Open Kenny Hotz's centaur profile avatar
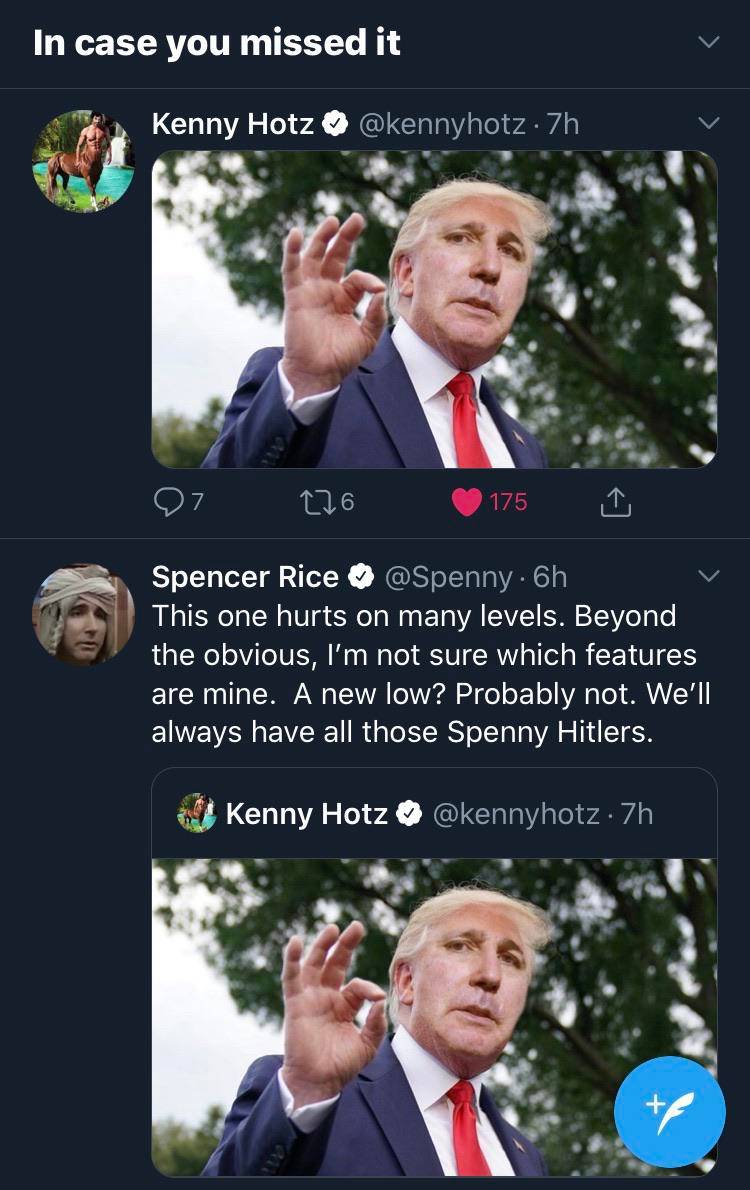 (x=83, y=160)
